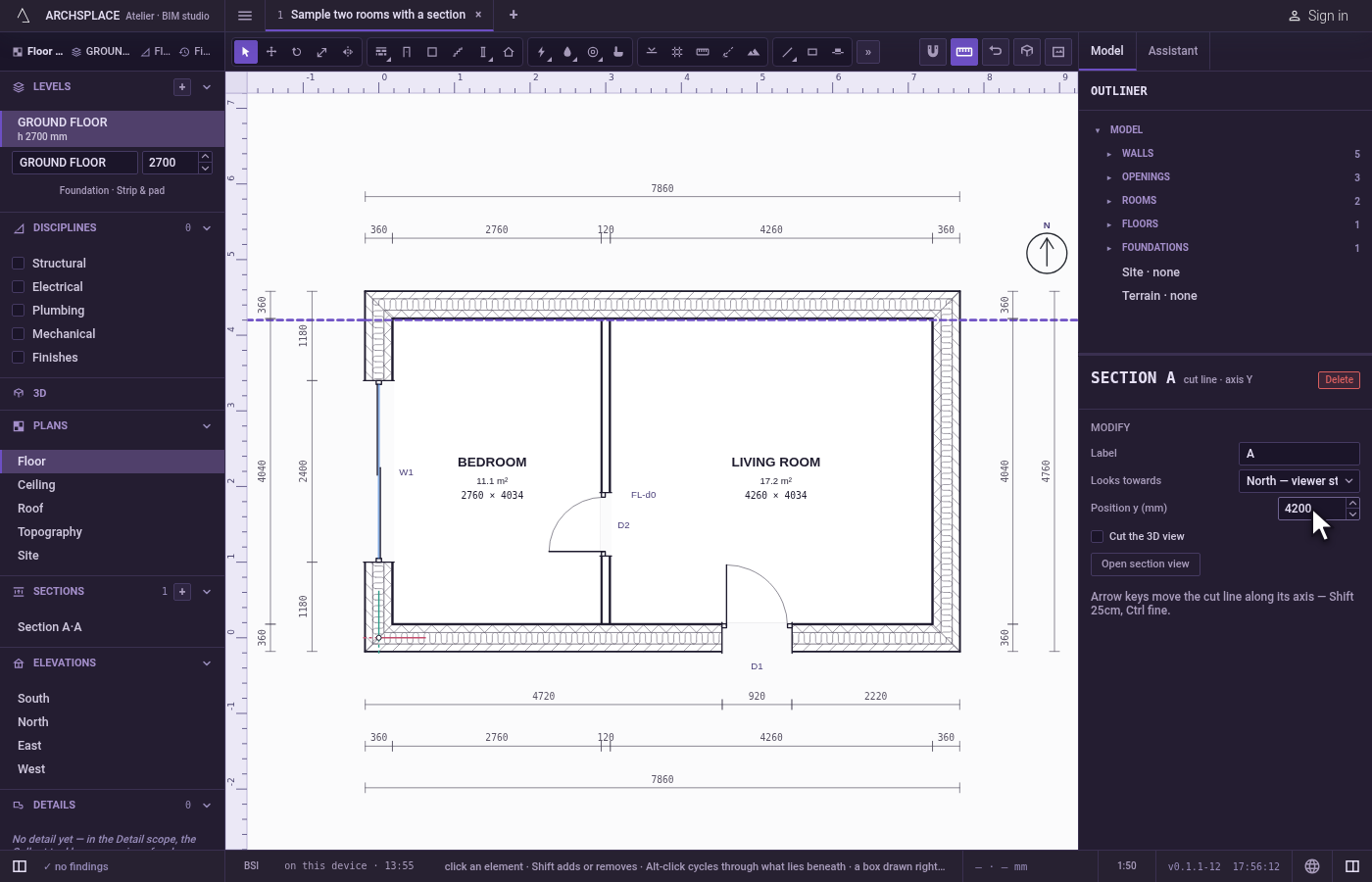Click the undo arrow icon
Image resolution: width=1372 pixels, height=882 pixels.
[x=996, y=52]
